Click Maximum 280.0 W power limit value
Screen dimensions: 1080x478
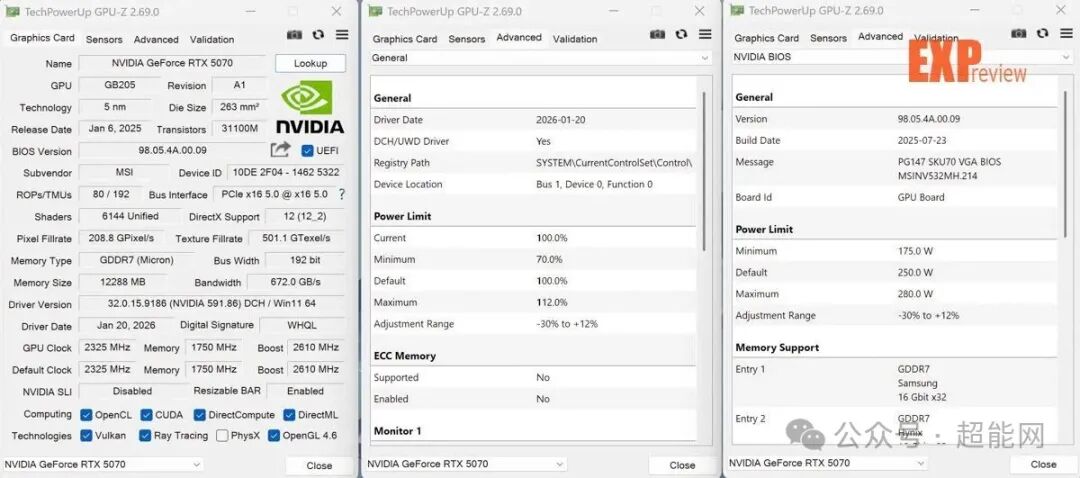tap(915, 293)
